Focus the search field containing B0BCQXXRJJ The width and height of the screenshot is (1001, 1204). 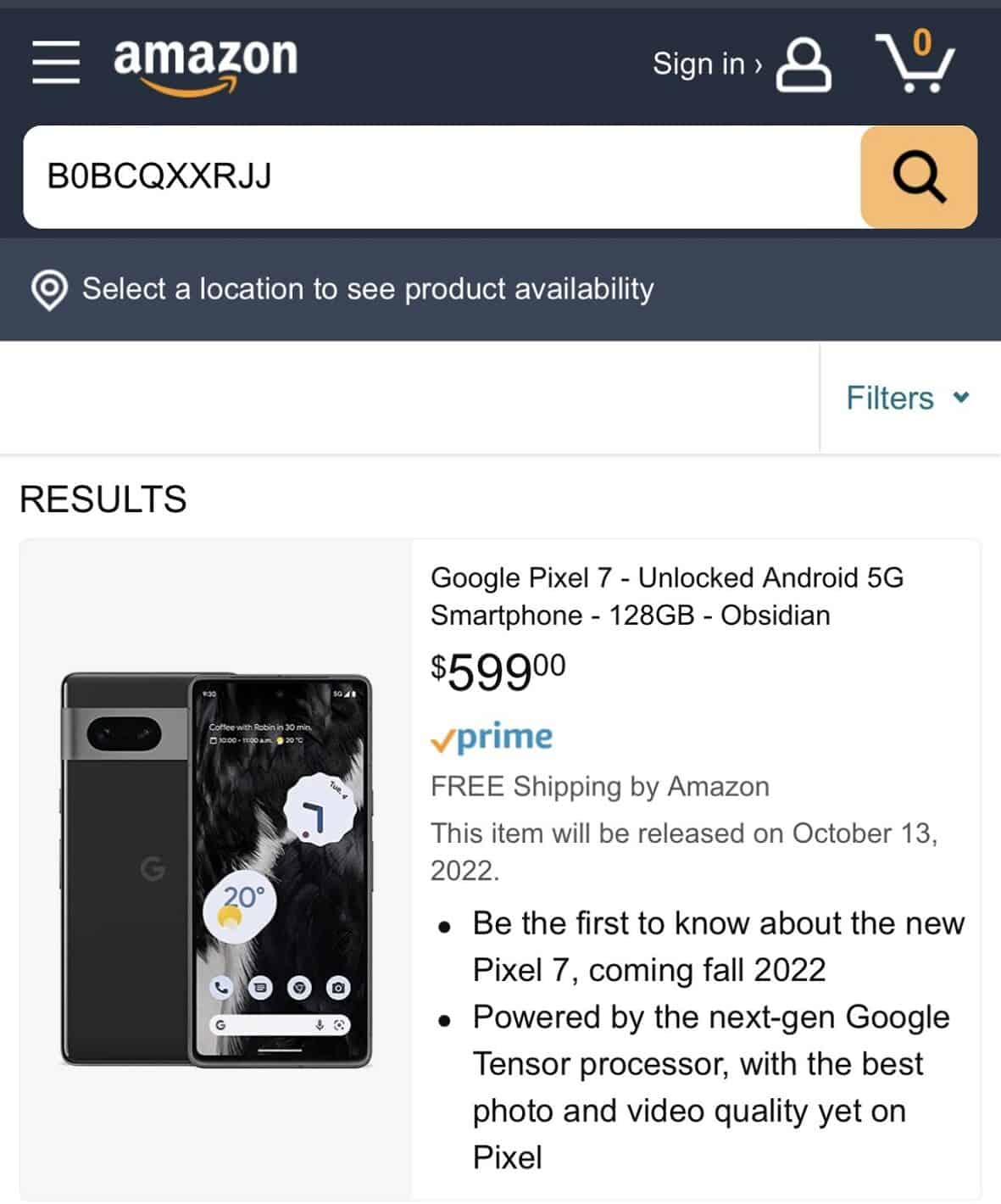(442, 176)
